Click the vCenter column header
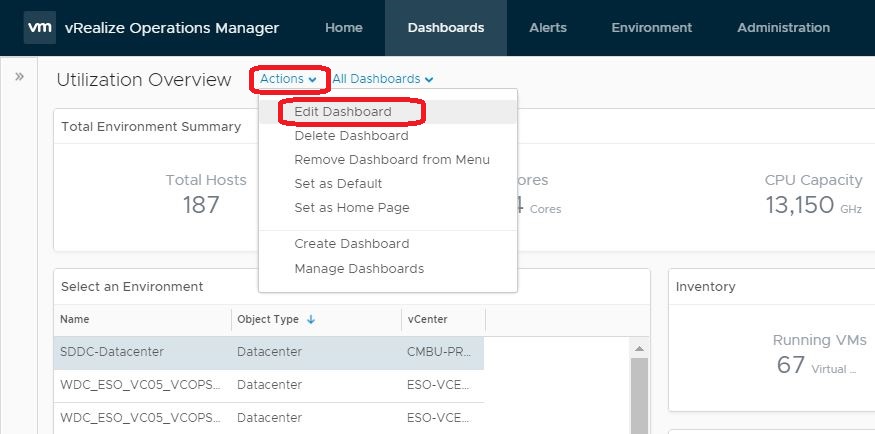 click(427, 320)
